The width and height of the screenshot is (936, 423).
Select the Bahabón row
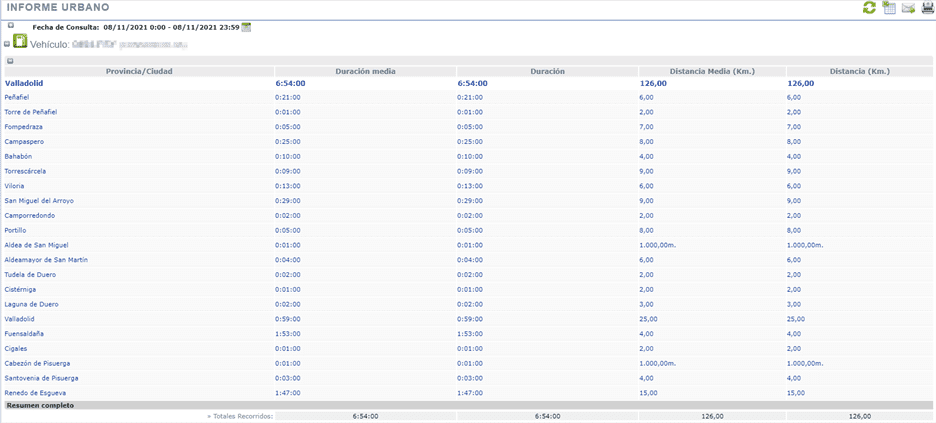(468, 156)
